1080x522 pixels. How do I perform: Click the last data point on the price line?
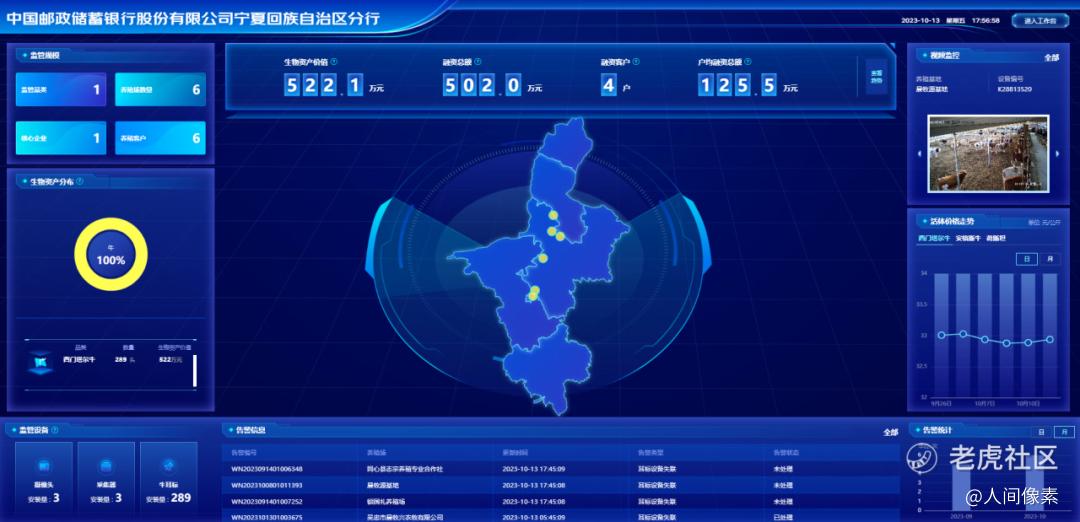coord(1050,339)
